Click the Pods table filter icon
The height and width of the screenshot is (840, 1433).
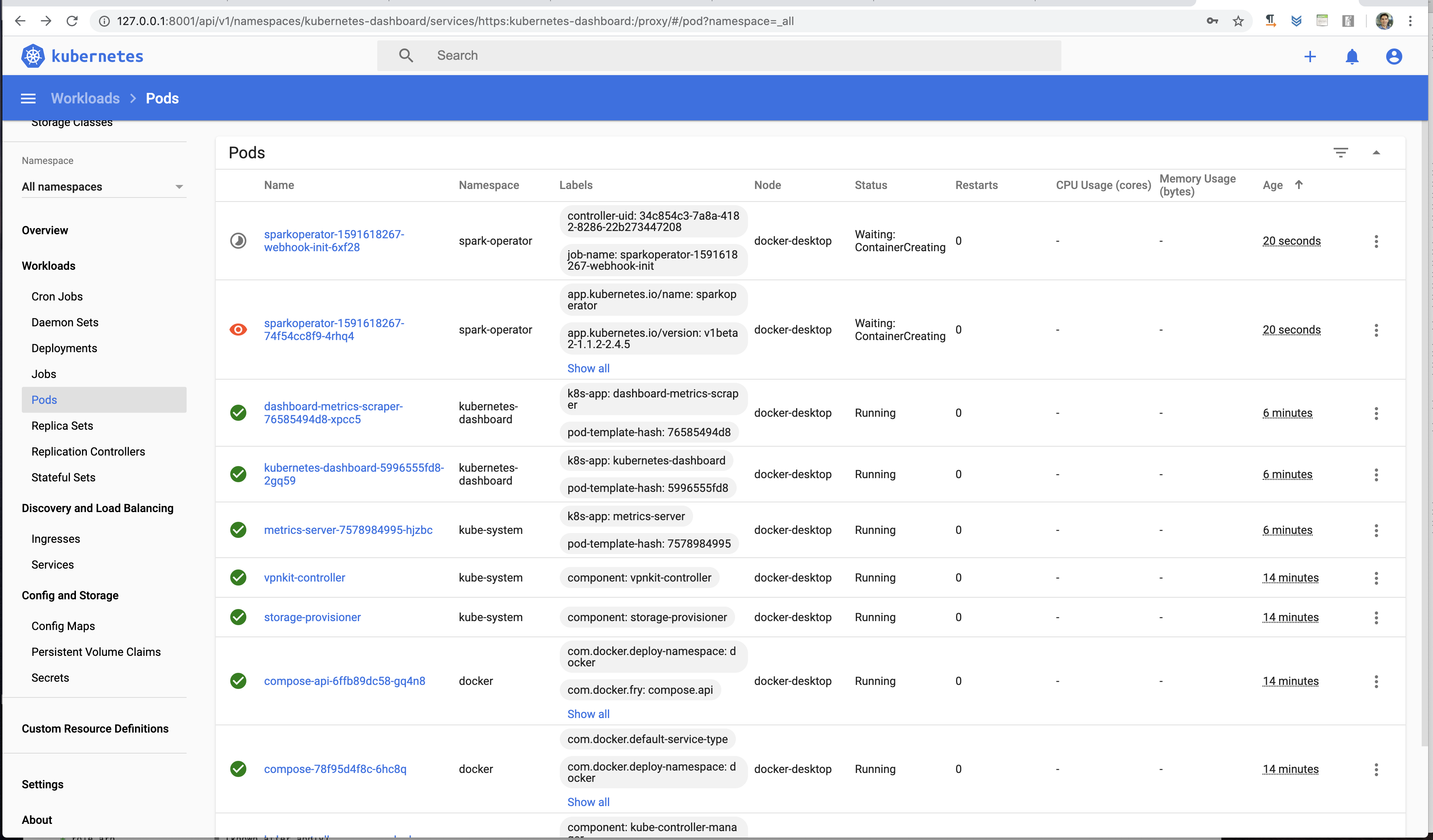pyautogui.click(x=1341, y=152)
